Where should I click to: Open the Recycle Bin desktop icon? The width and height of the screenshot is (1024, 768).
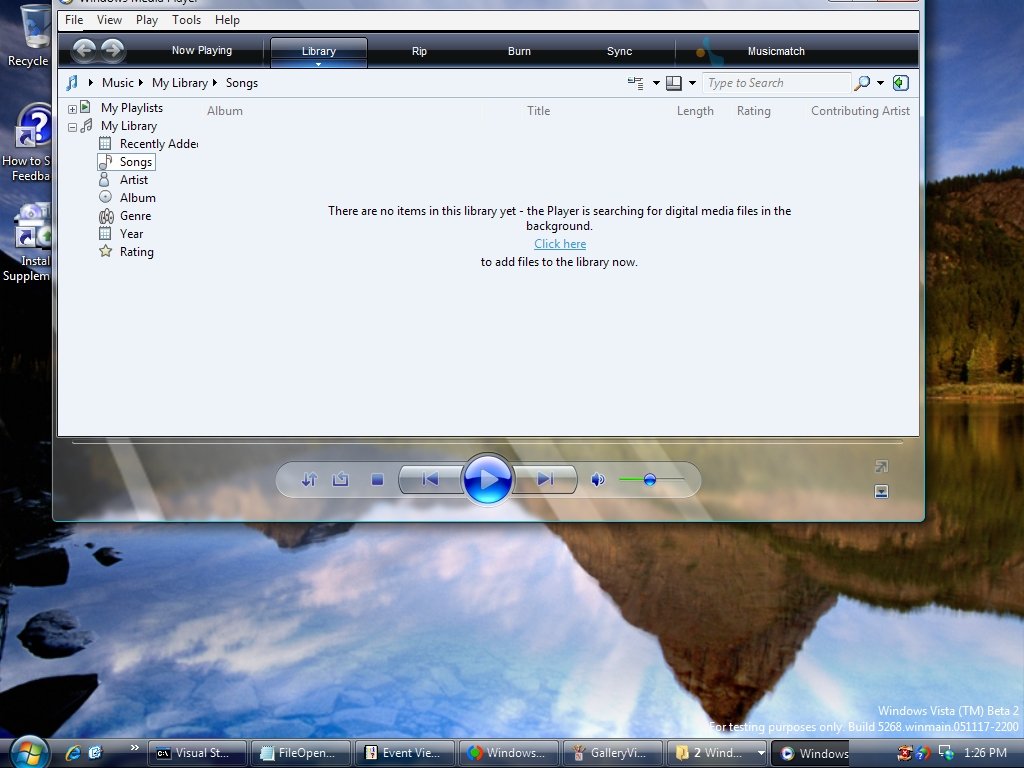pyautogui.click(x=29, y=36)
